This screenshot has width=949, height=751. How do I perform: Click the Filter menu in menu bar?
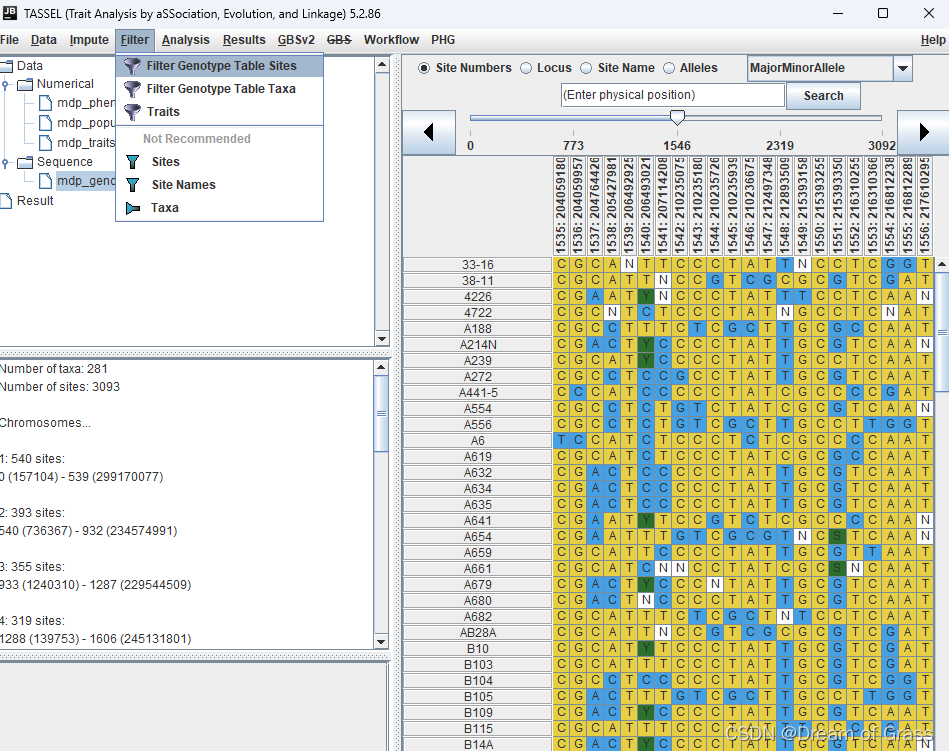coord(134,40)
